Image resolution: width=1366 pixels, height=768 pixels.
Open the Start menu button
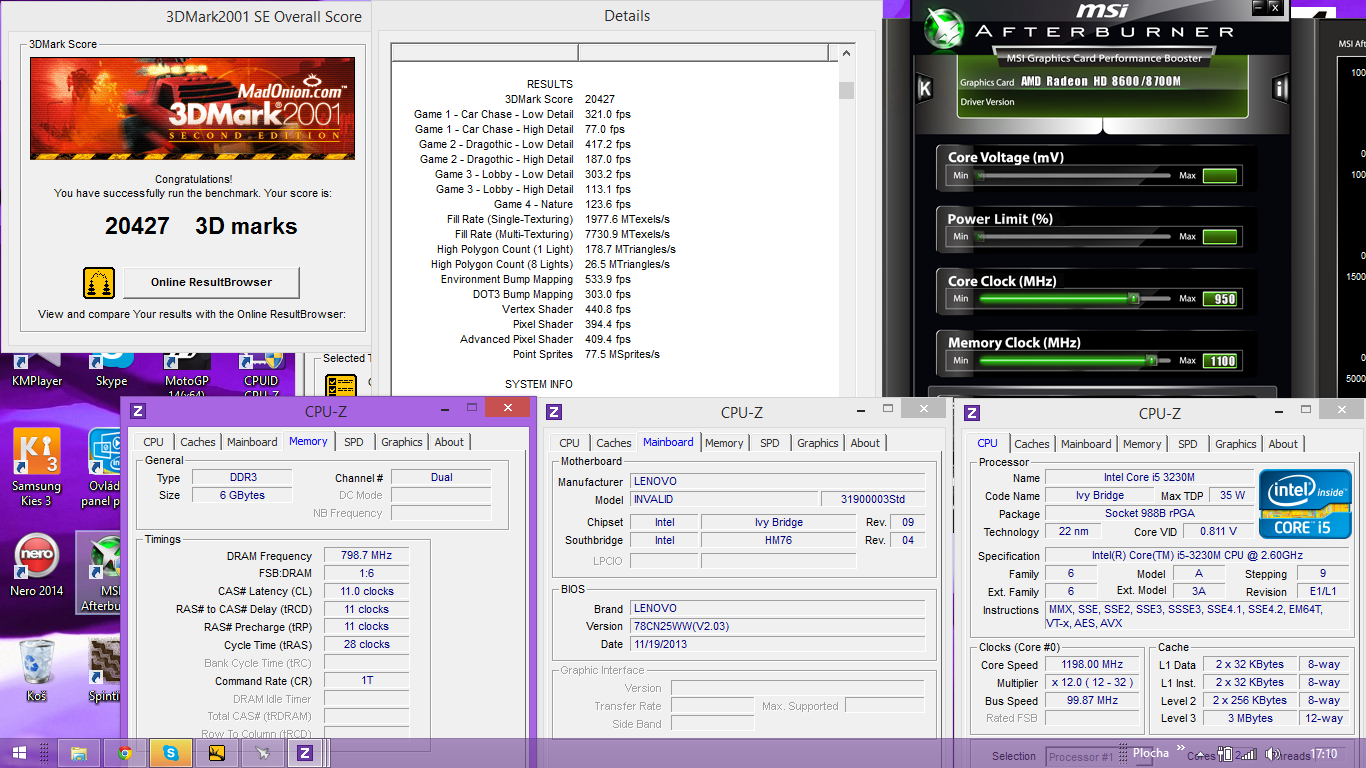pos(19,752)
